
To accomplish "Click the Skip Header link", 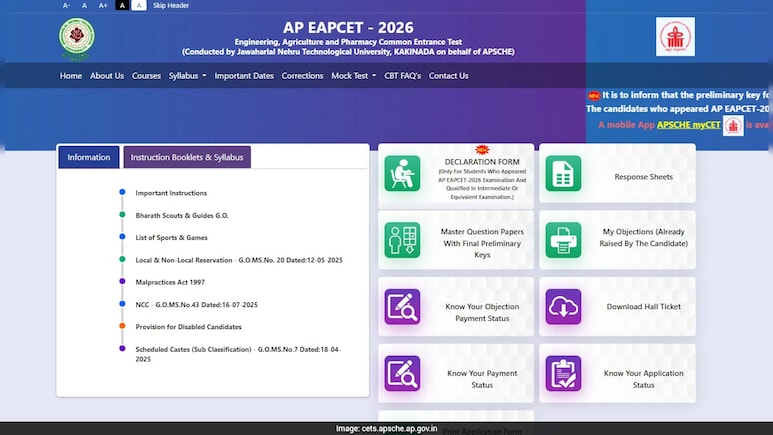I will point(171,5).
